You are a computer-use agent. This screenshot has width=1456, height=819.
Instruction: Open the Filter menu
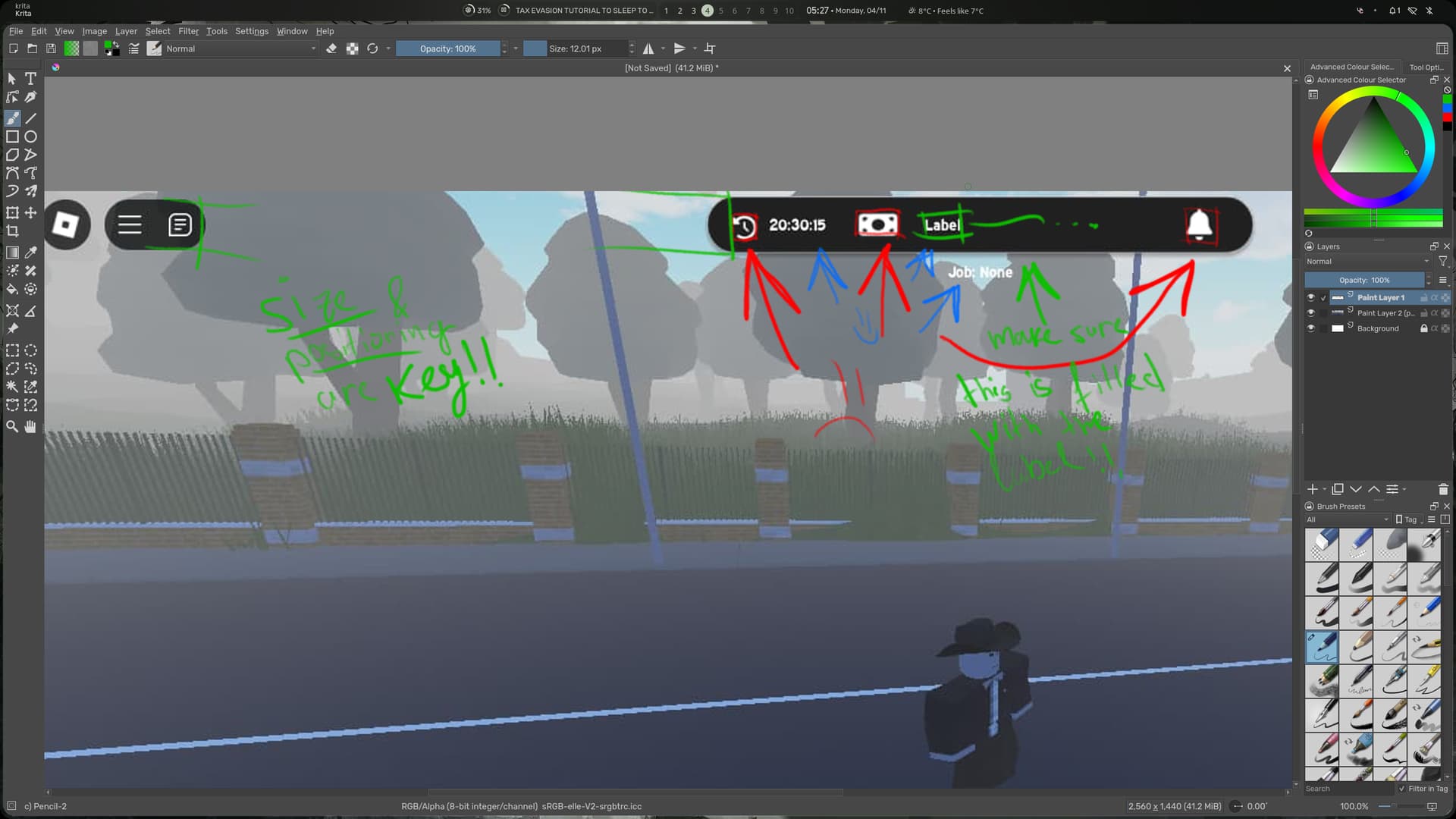[188, 31]
